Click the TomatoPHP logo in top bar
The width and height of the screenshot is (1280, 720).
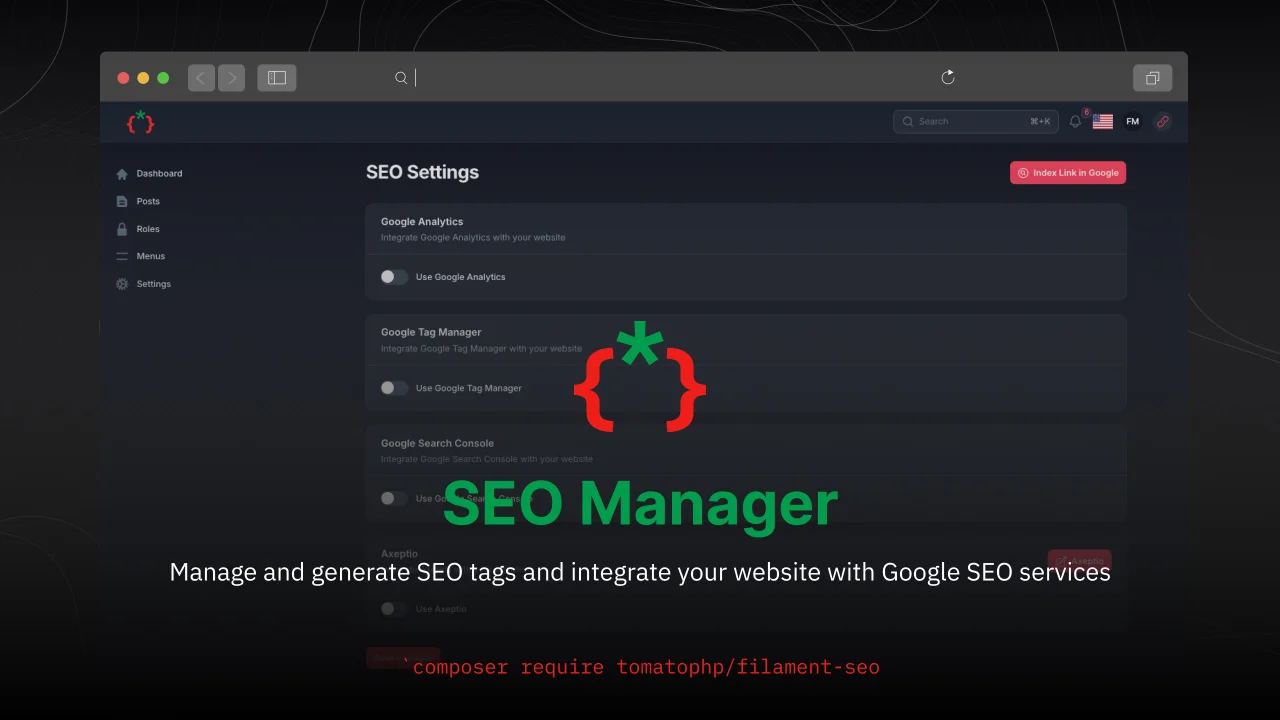click(x=140, y=121)
